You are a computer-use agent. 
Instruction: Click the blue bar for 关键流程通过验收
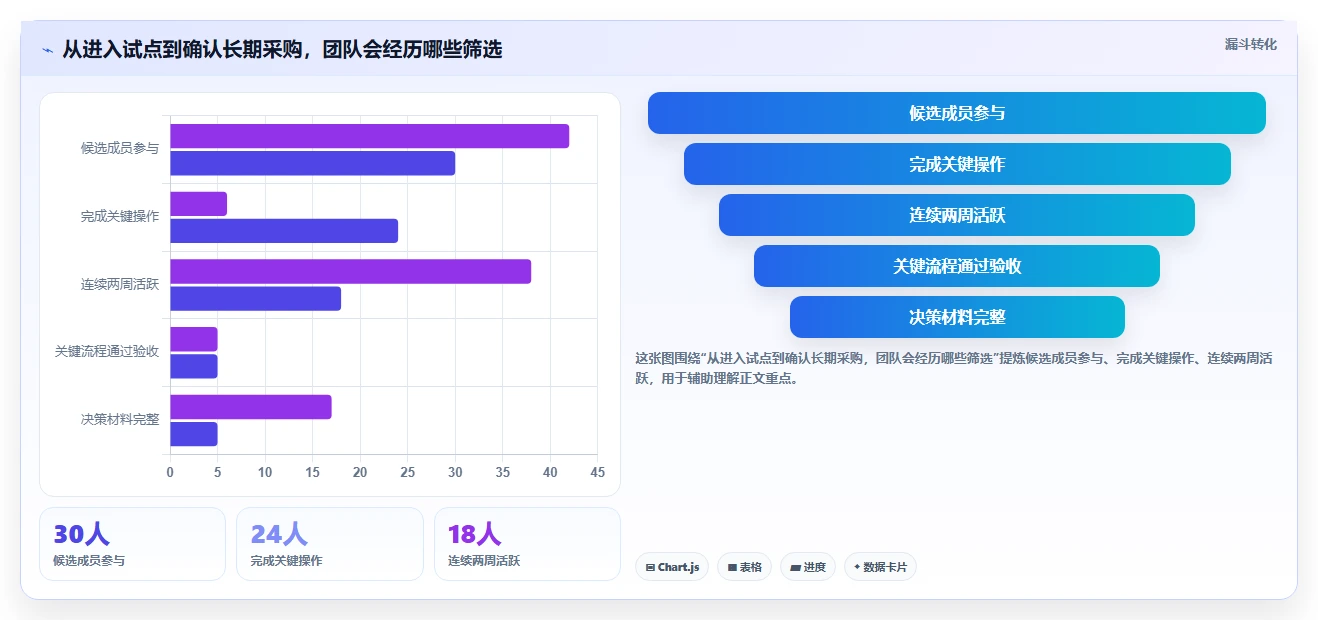tap(193, 366)
